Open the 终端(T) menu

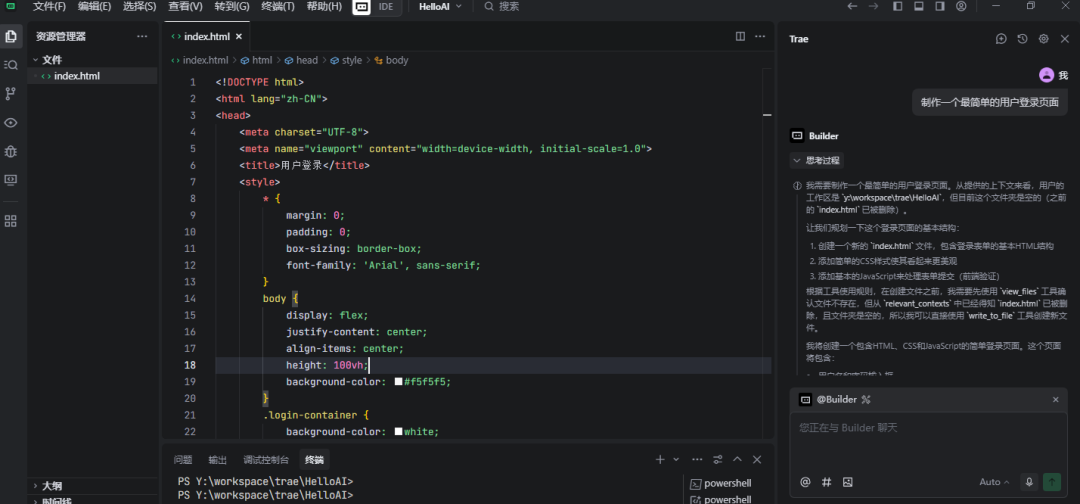278,6
